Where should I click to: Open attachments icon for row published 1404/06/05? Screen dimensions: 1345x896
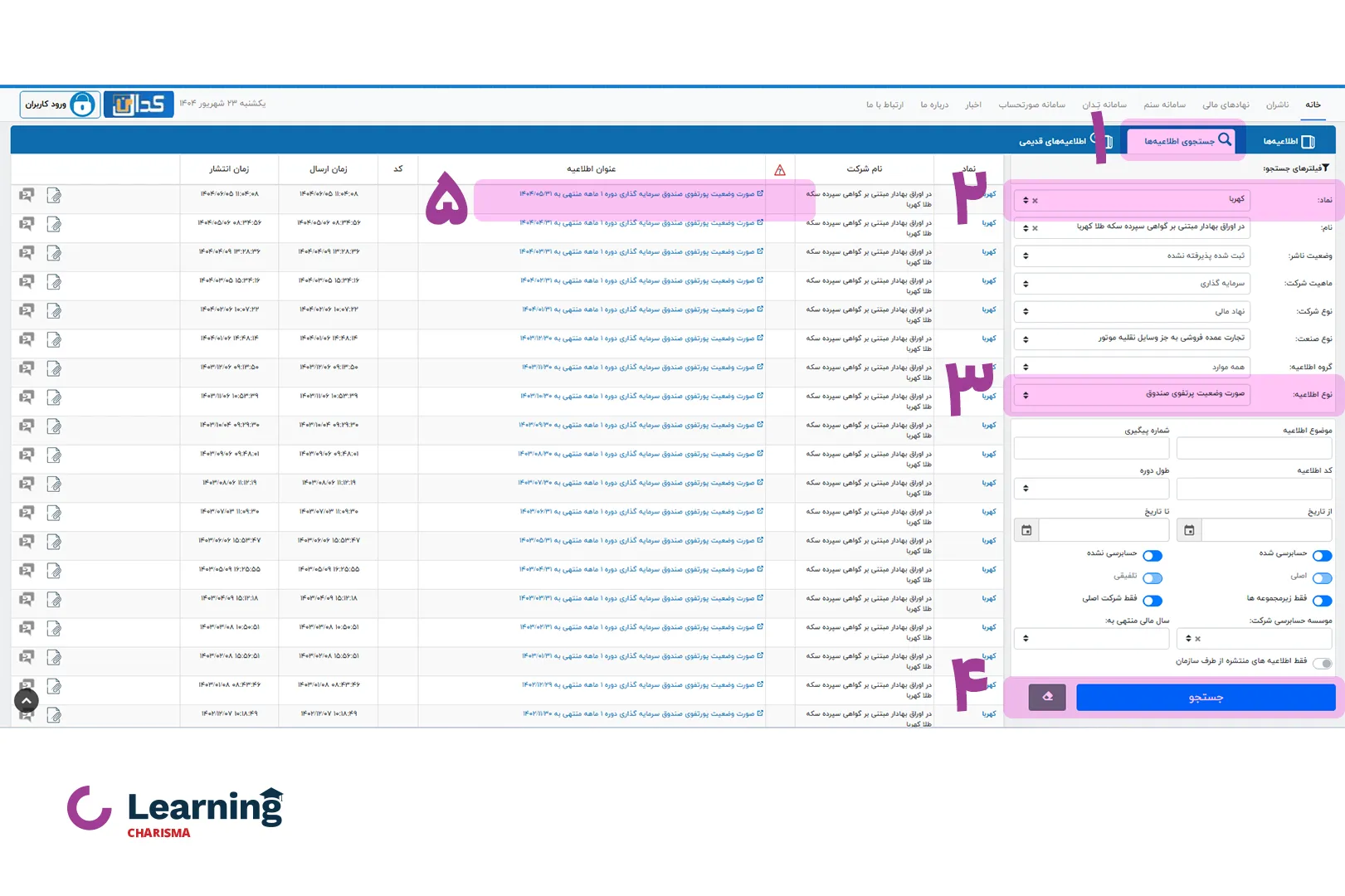(x=54, y=196)
